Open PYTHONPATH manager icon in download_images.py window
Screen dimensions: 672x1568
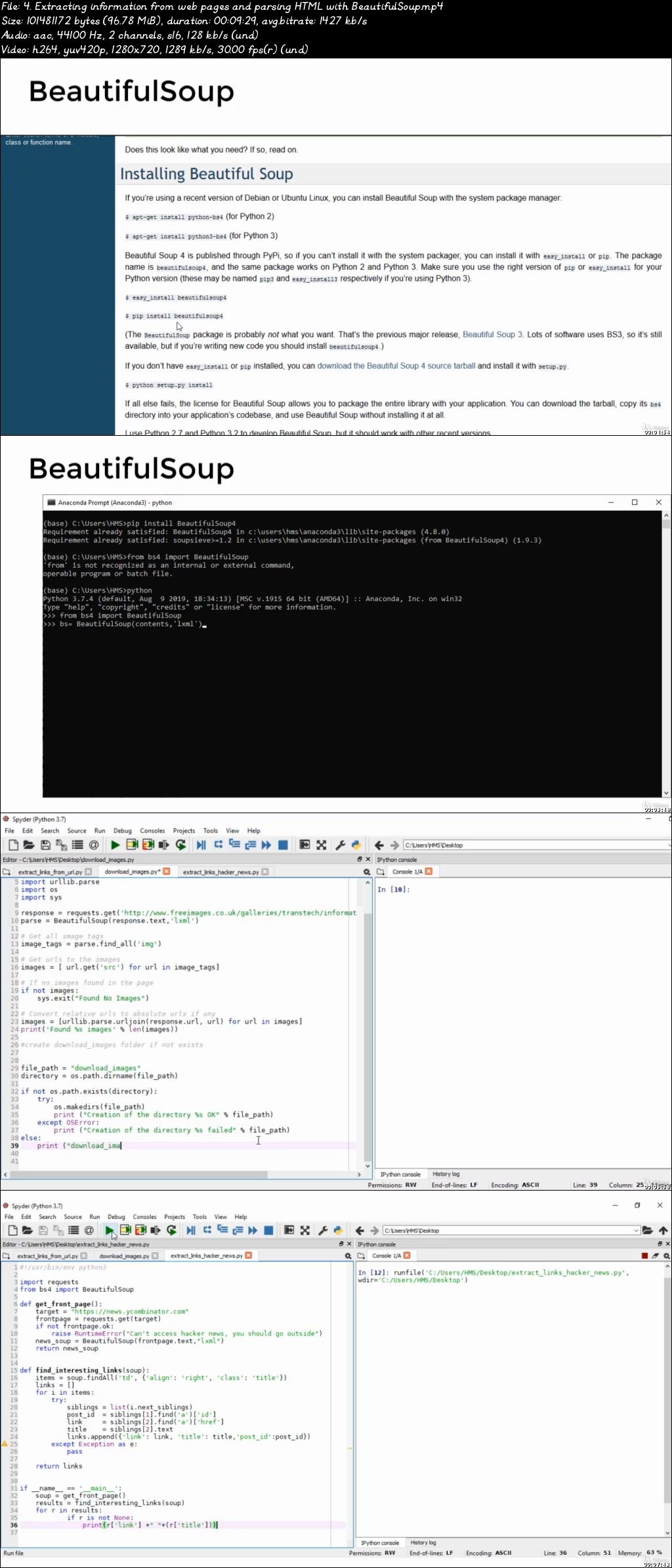356,845
